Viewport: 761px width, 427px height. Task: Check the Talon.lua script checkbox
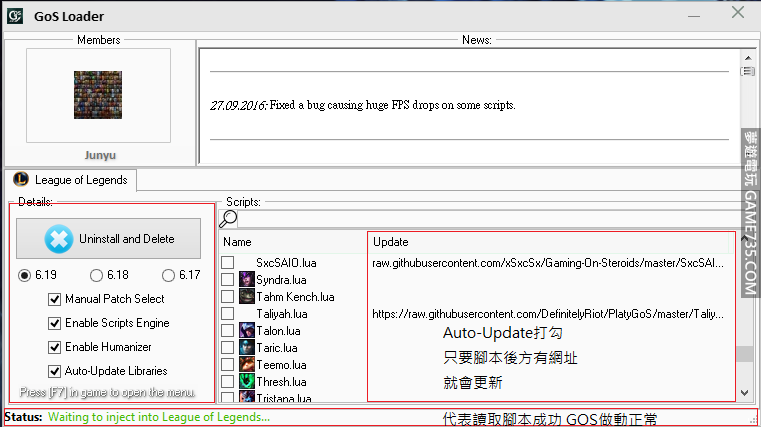(228, 330)
